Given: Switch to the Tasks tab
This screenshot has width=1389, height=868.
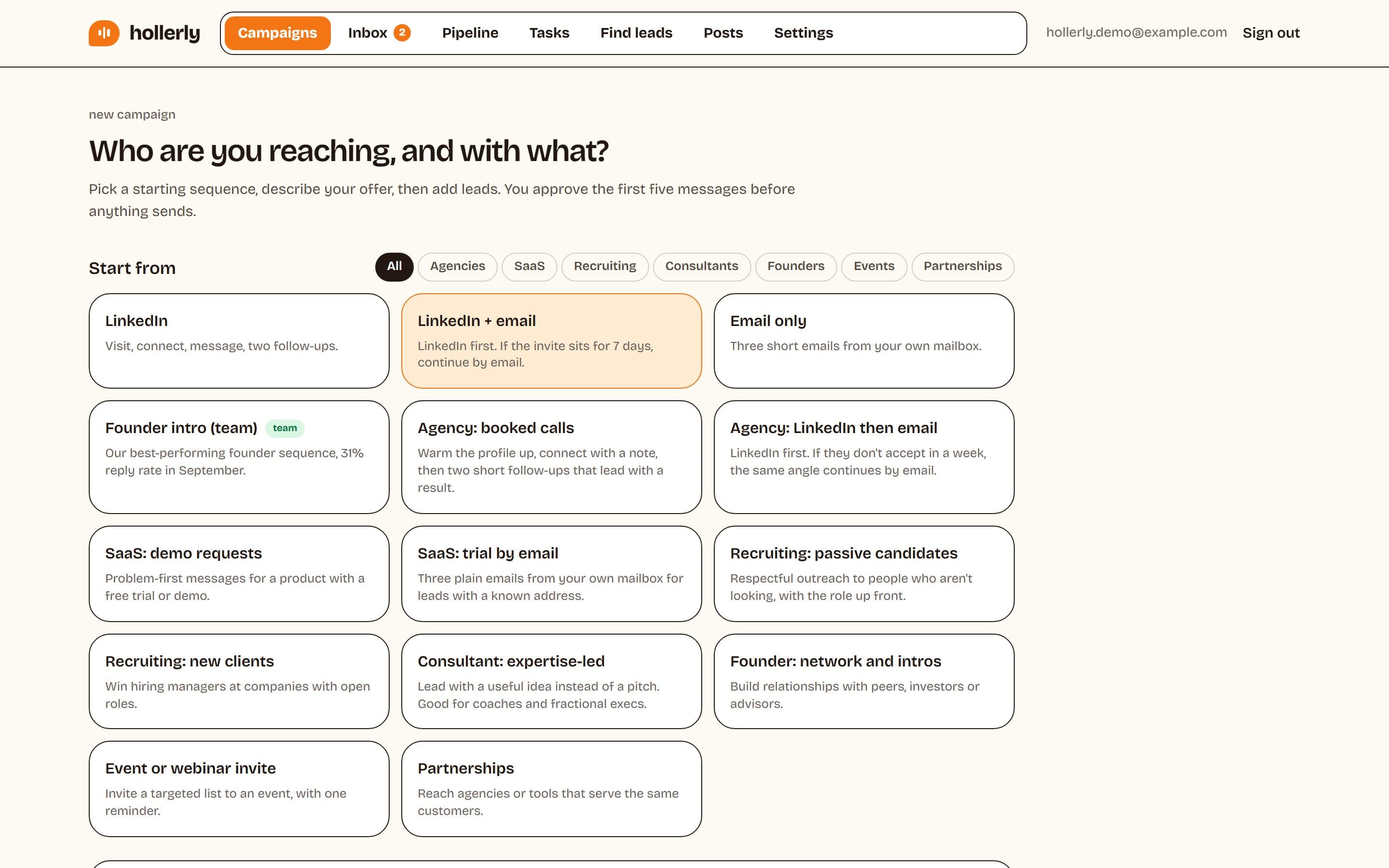Looking at the screenshot, I should pos(549,33).
